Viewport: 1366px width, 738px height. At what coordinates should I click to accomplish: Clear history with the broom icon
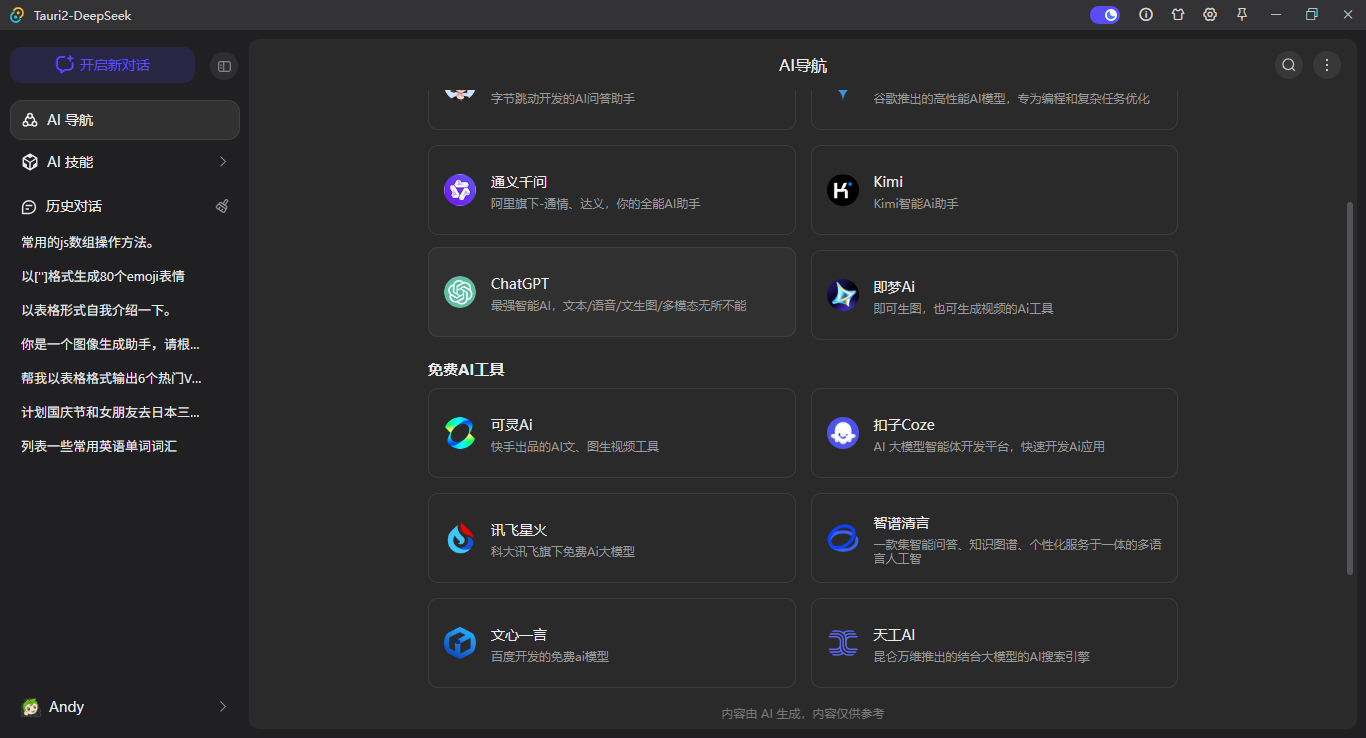pyautogui.click(x=222, y=206)
